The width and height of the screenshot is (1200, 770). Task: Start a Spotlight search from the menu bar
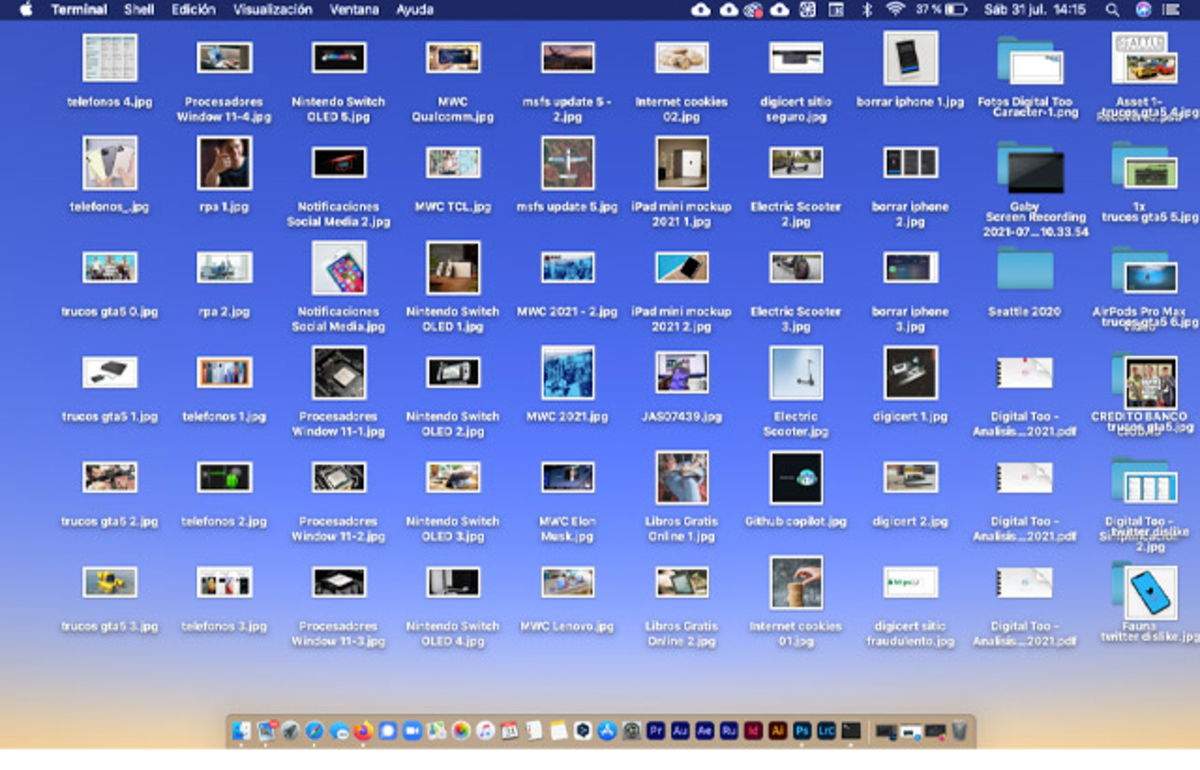pos(1113,10)
